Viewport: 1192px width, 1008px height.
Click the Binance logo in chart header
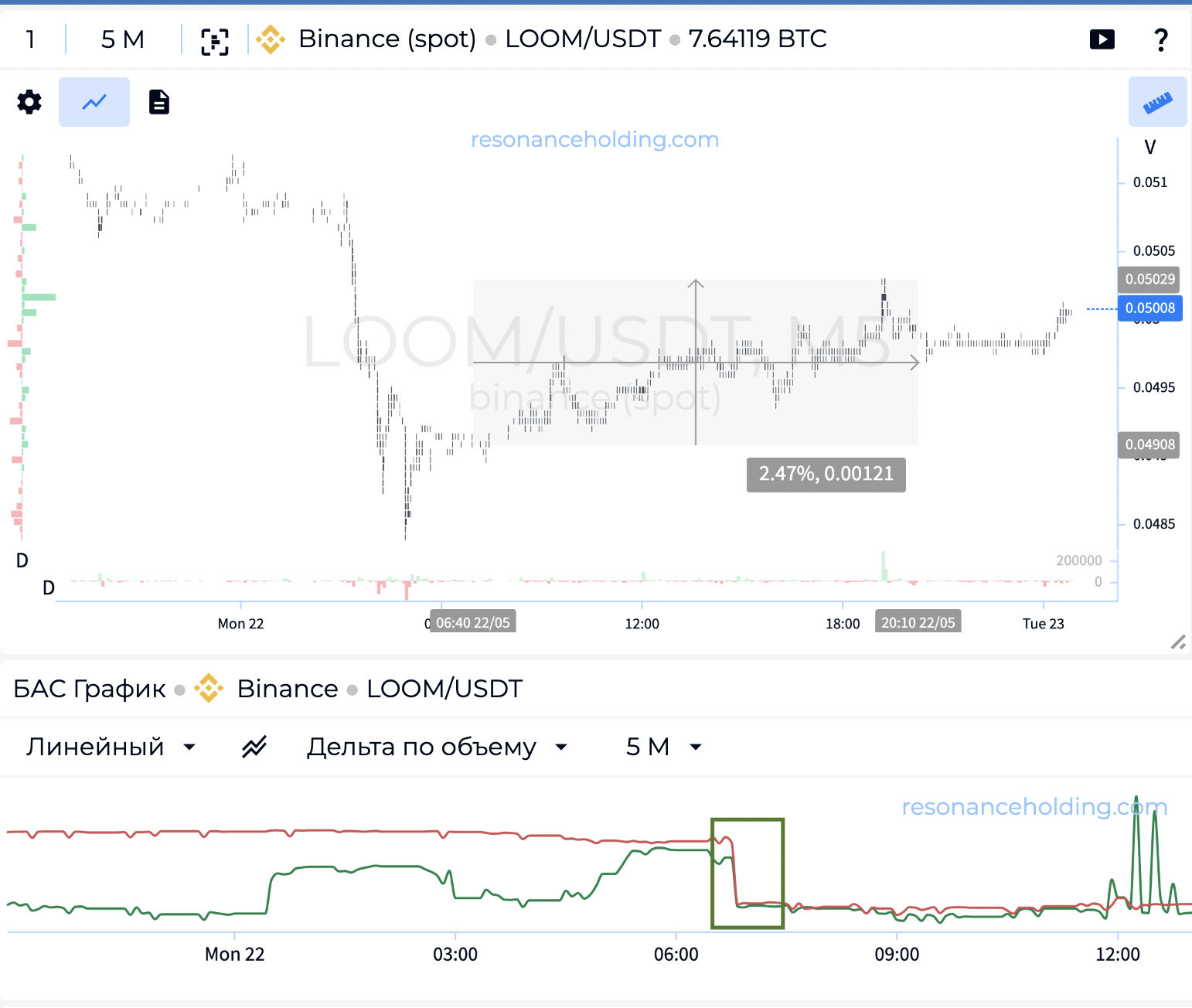click(271, 39)
